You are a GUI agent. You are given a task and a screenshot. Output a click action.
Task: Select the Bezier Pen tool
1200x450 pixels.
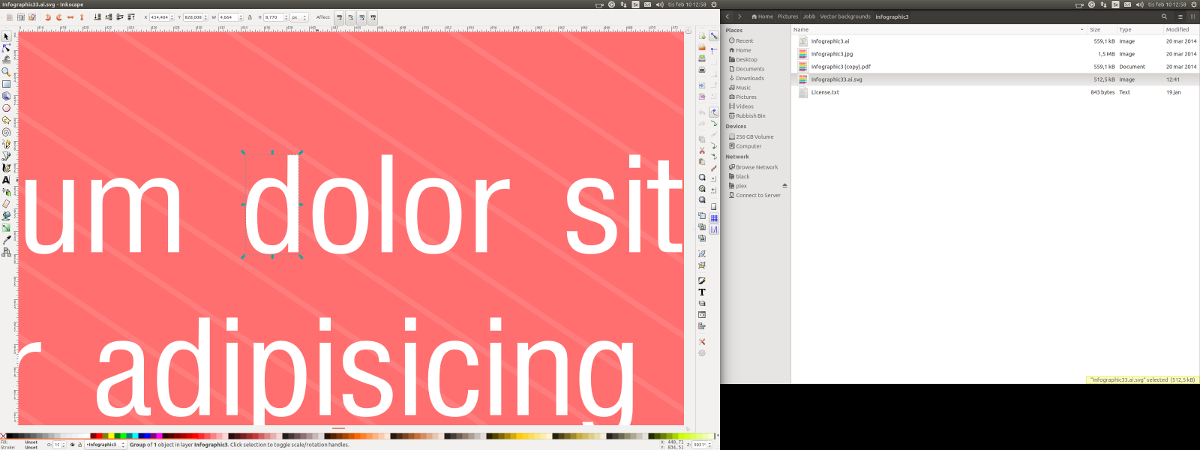tap(6, 156)
